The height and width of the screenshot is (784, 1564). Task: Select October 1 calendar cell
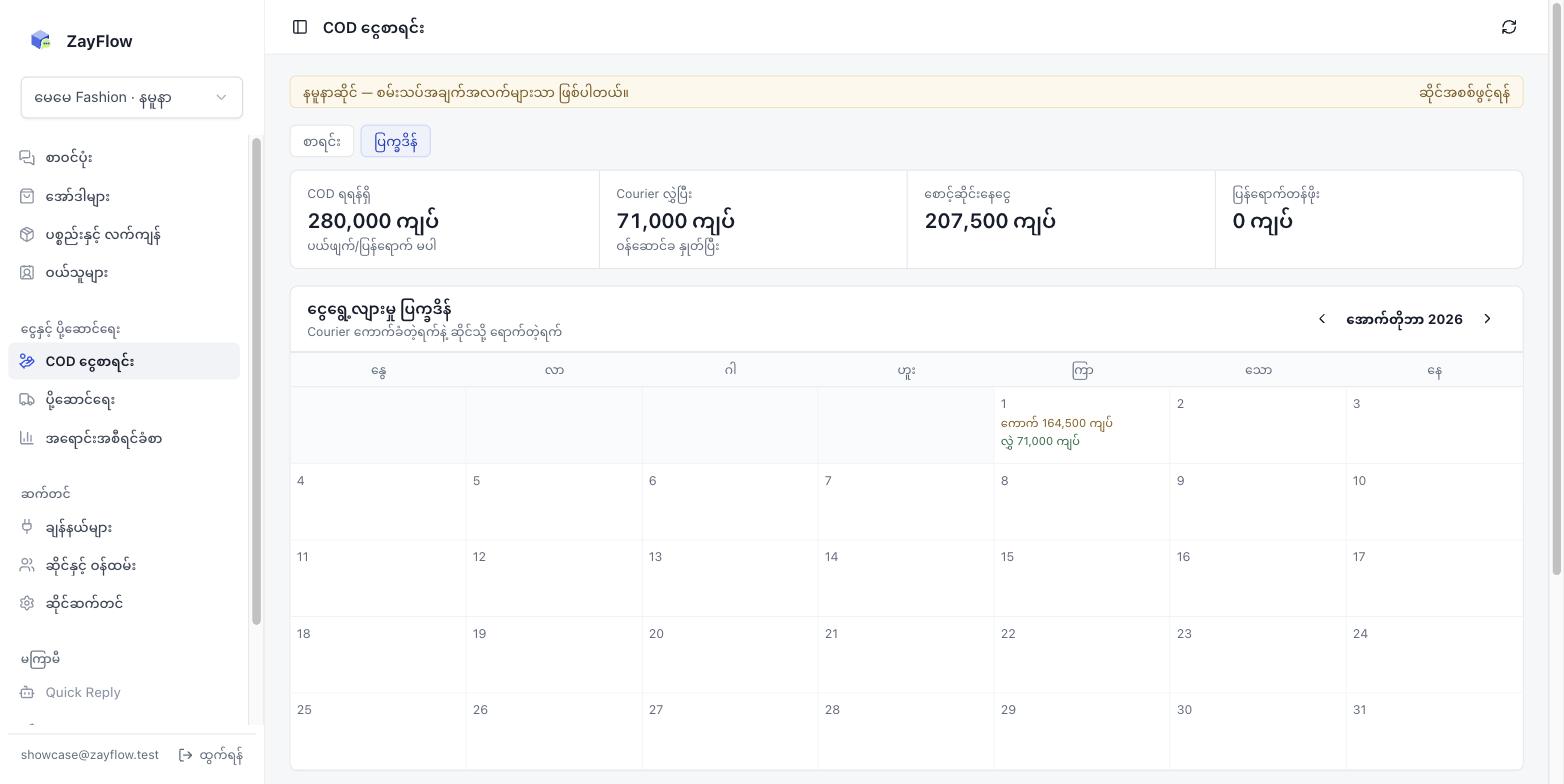(1082, 425)
